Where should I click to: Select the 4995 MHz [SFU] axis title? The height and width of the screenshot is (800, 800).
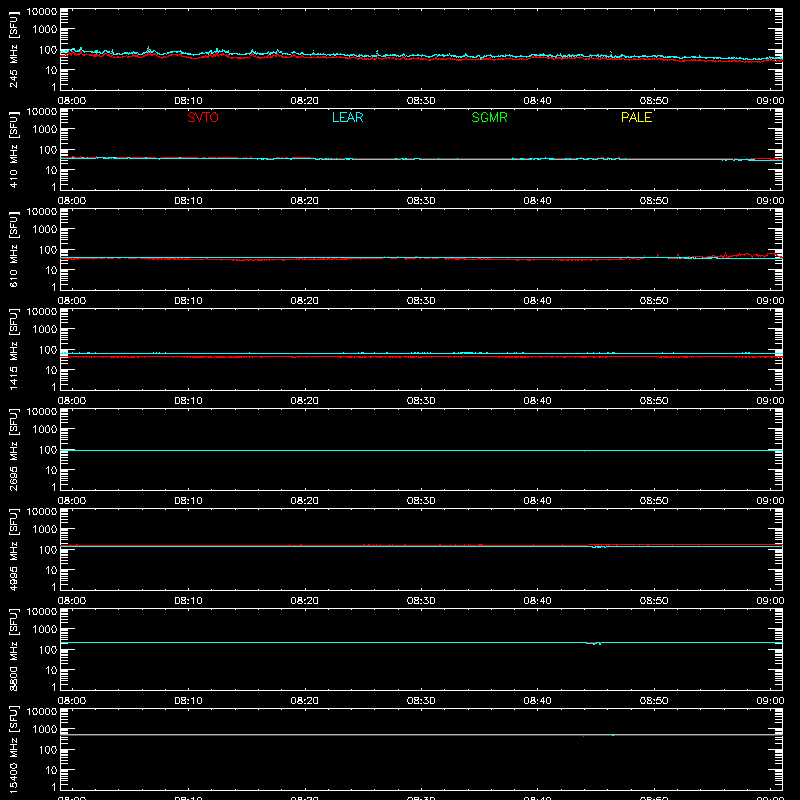pyautogui.click(x=13, y=549)
